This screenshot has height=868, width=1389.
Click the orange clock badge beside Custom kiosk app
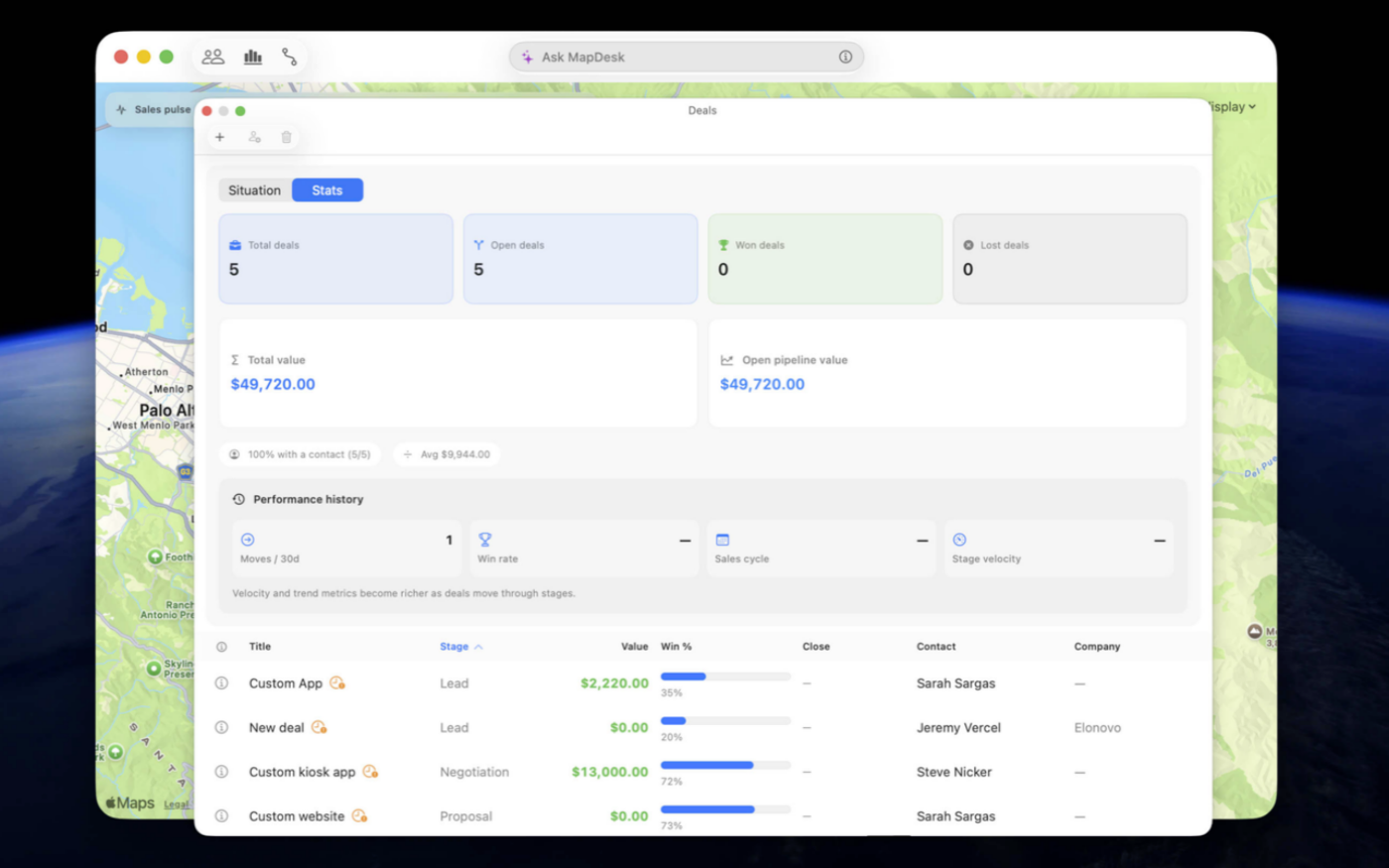pyautogui.click(x=370, y=771)
